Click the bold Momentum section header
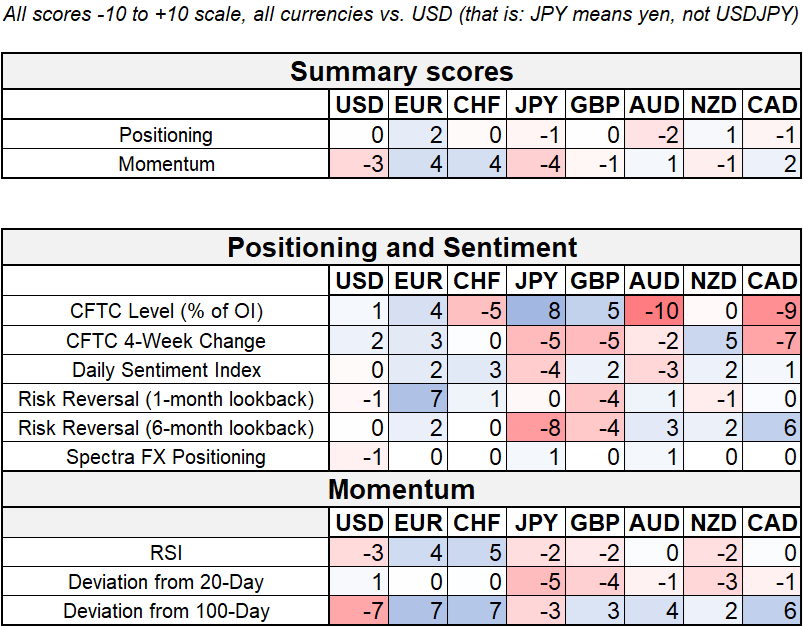Viewport: 803px width, 626px height. 401,490
